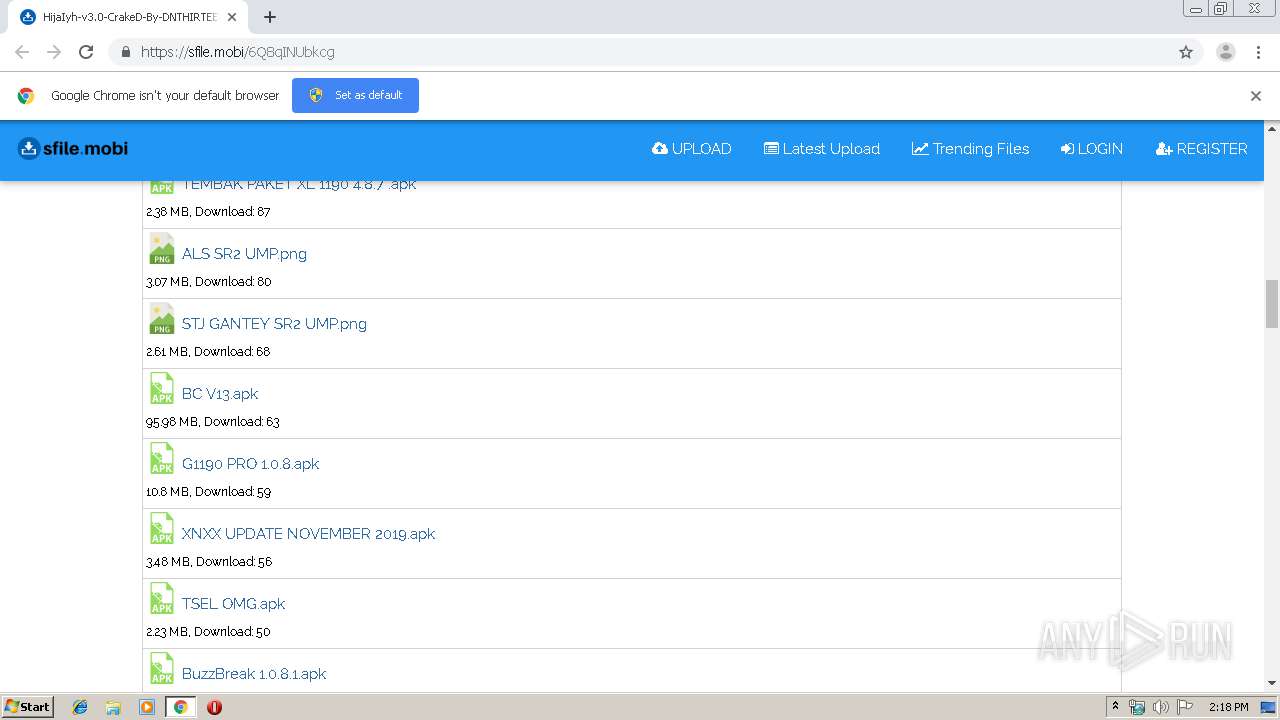Viewport: 1280px width, 720px height.
Task: Click '2.23 MB, Download: 50' text
Action: (208, 632)
